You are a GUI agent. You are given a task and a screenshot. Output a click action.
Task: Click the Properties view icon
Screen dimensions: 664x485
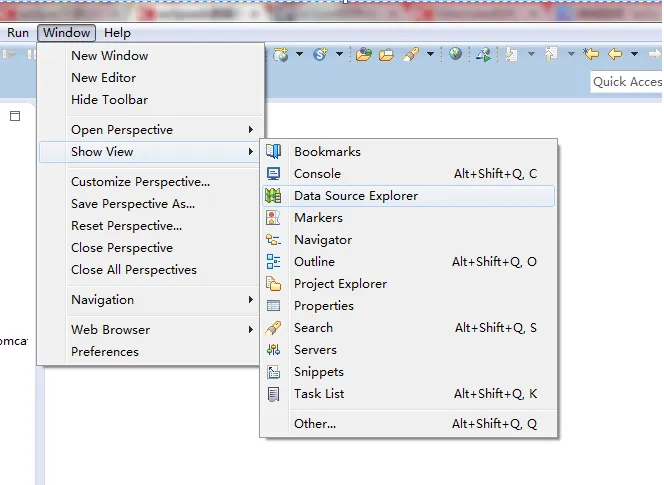273,305
